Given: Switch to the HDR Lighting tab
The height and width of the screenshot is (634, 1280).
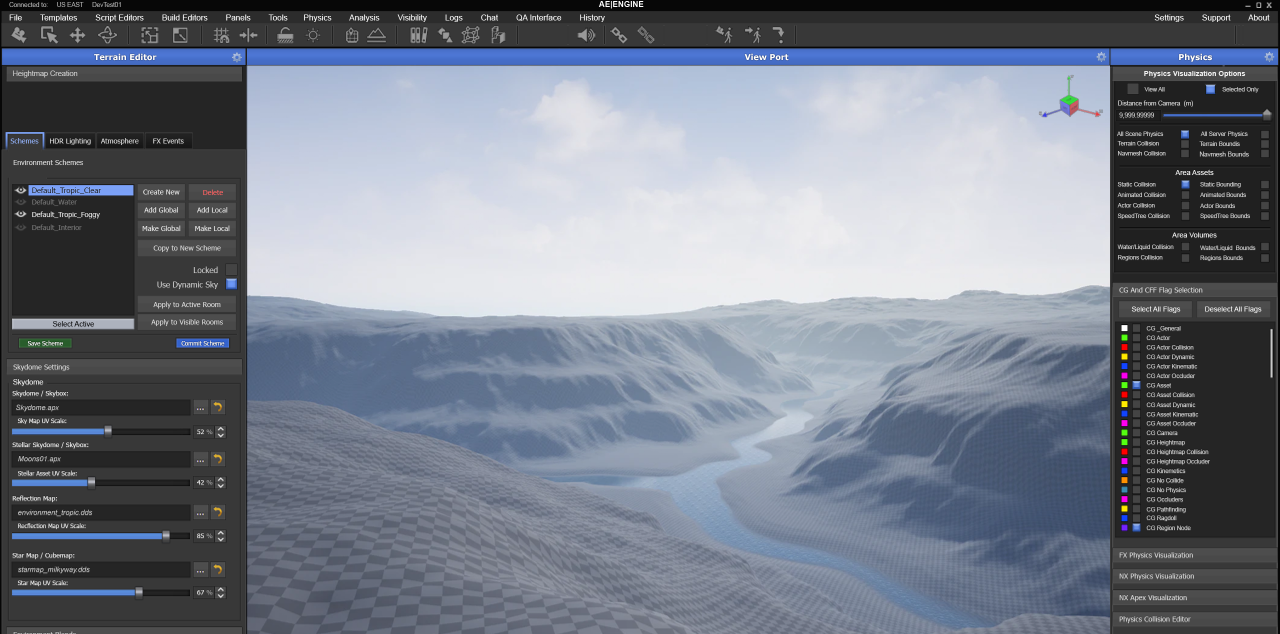Looking at the screenshot, I should point(70,141).
